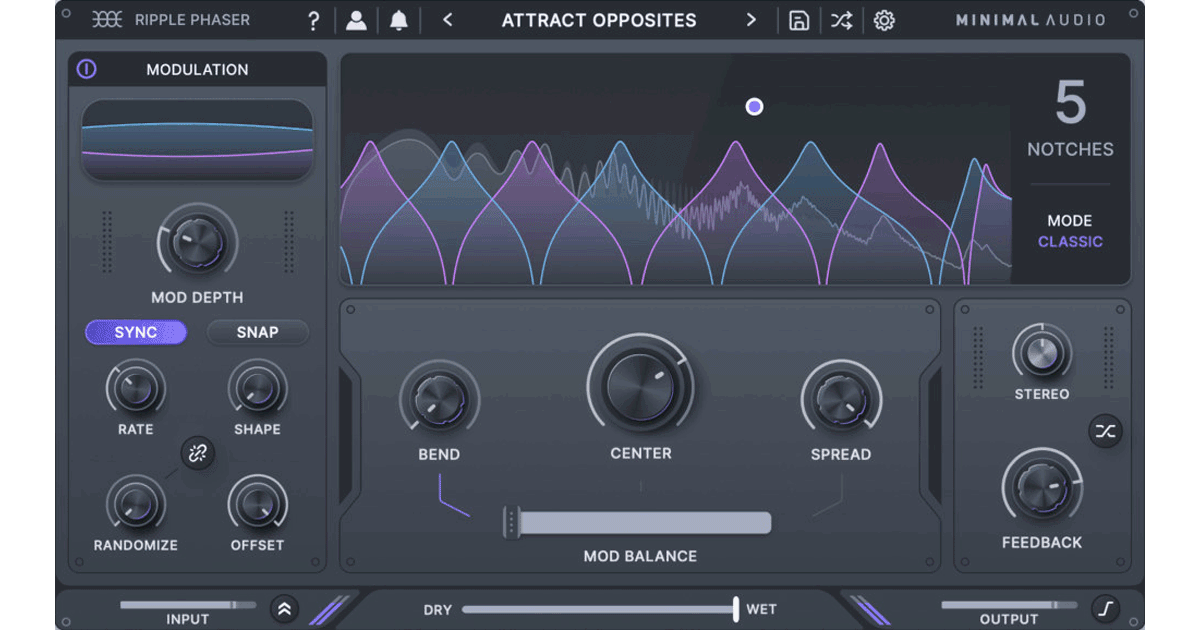Click the Ripple Phaser logo icon
The height and width of the screenshot is (630, 1200).
tap(106, 19)
